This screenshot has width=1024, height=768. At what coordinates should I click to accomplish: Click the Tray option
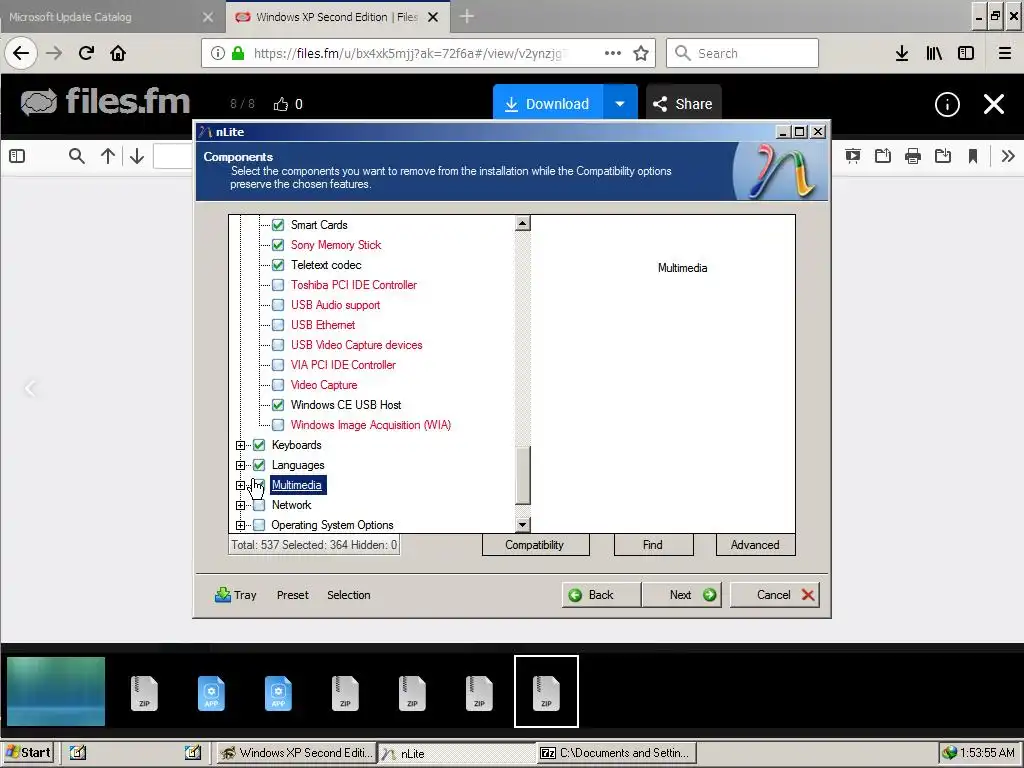pos(236,595)
